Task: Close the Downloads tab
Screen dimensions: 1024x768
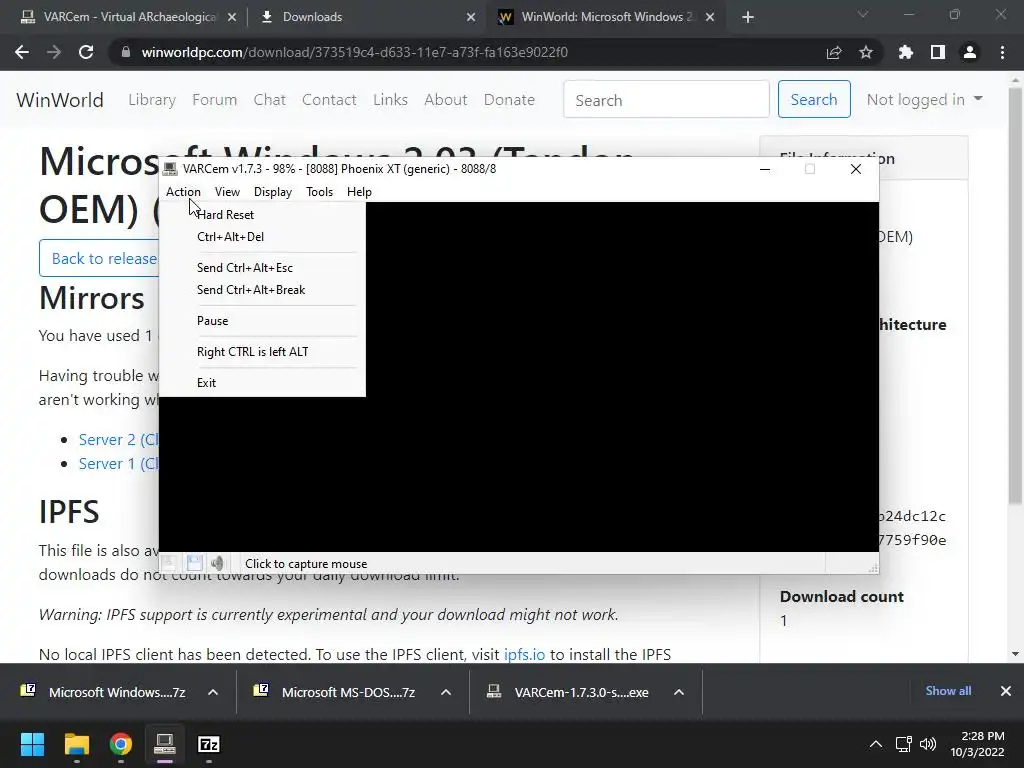Action: (x=471, y=18)
